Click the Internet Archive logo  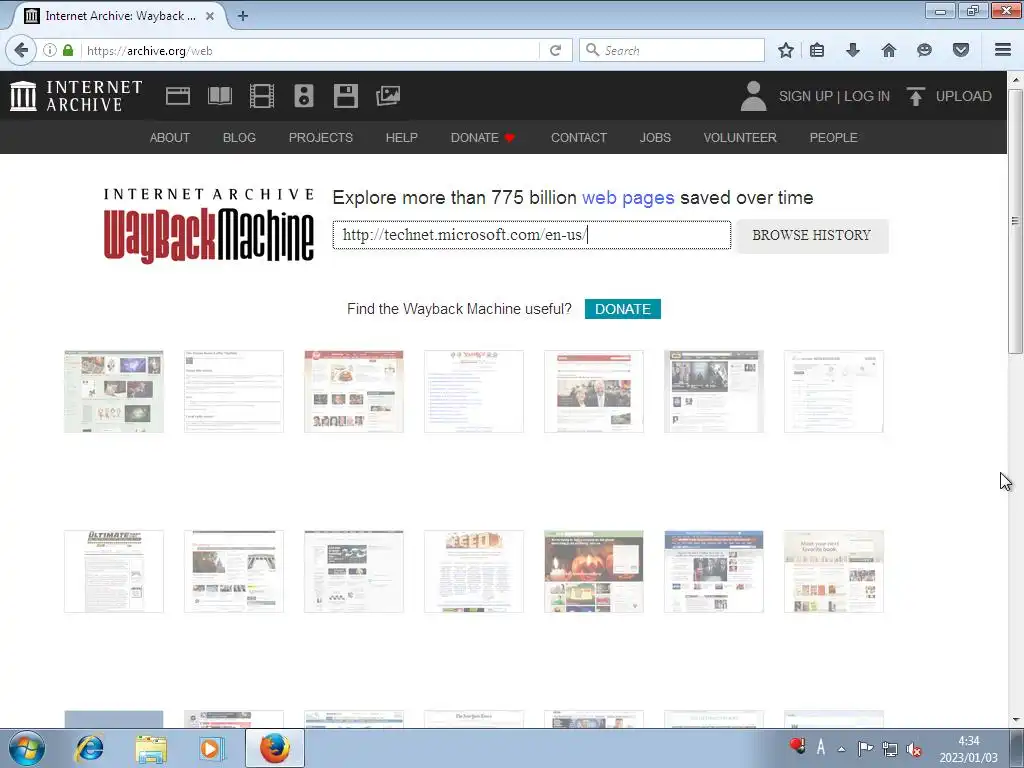76,96
